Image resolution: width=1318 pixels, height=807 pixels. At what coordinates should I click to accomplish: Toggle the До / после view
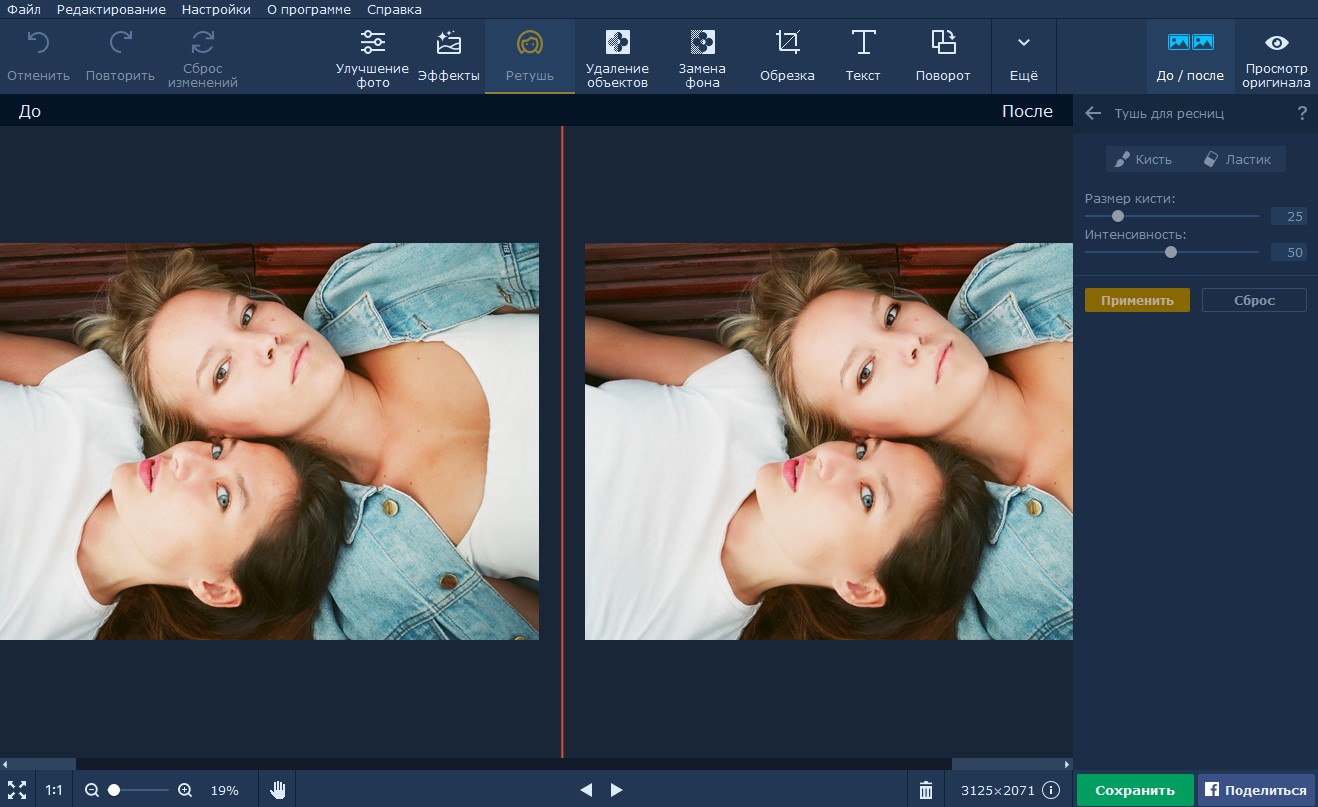1190,58
